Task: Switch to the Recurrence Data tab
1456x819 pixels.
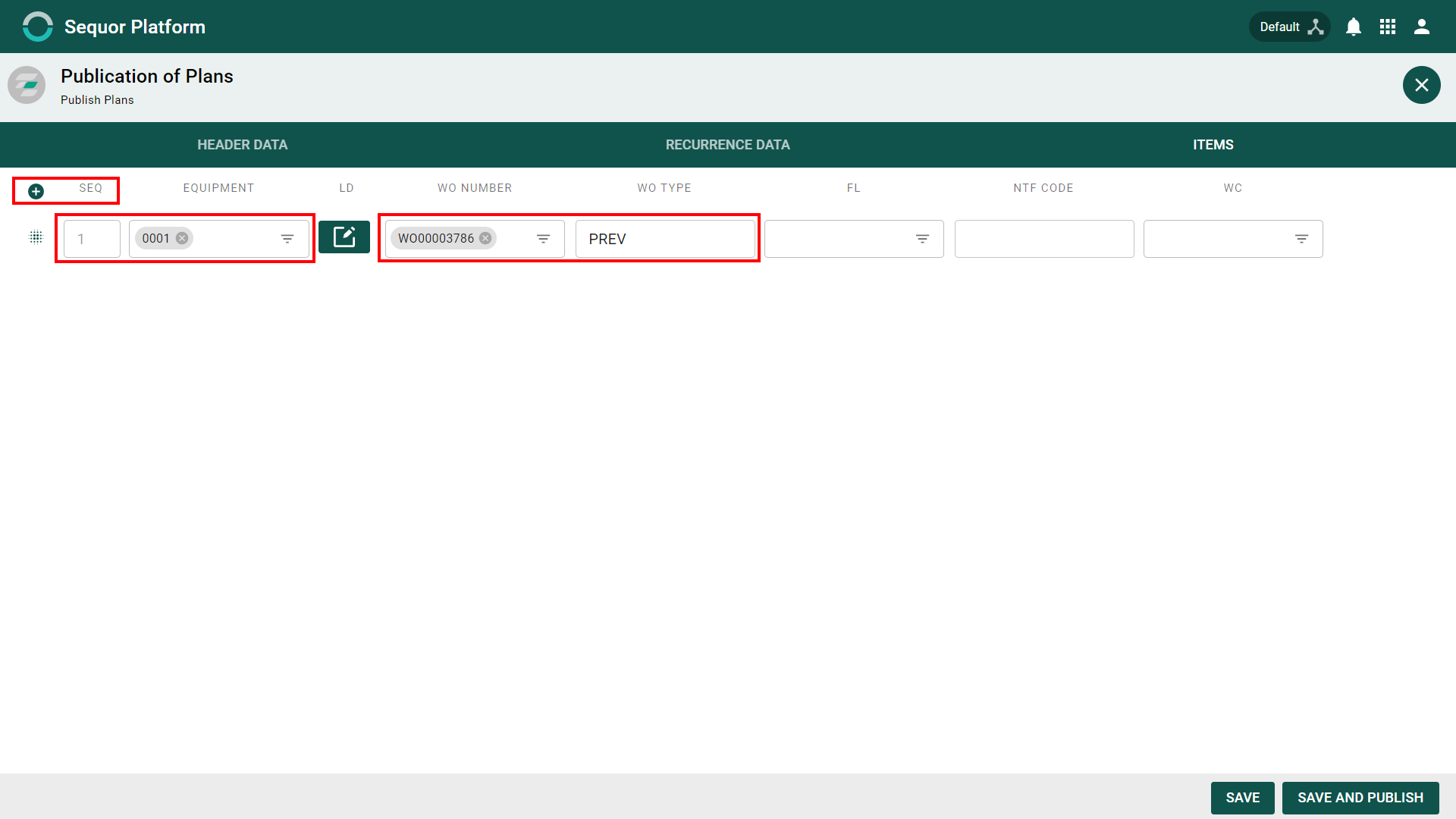Action: tap(728, 145)
